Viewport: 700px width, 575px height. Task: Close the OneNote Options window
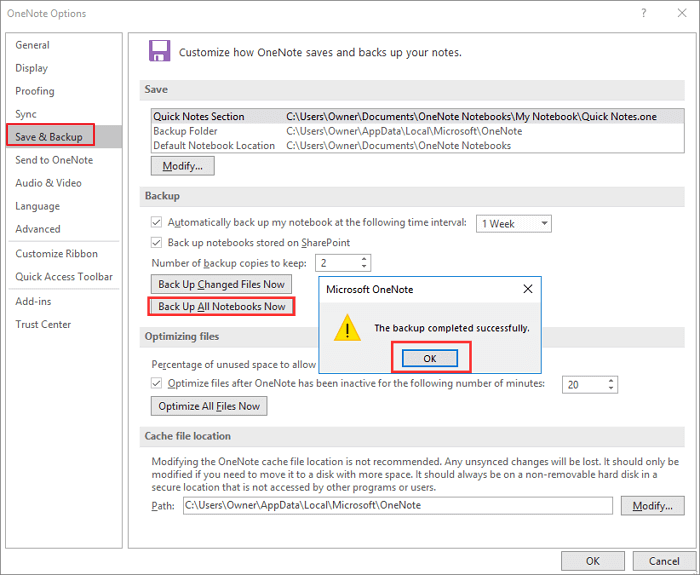pos(682,13)
